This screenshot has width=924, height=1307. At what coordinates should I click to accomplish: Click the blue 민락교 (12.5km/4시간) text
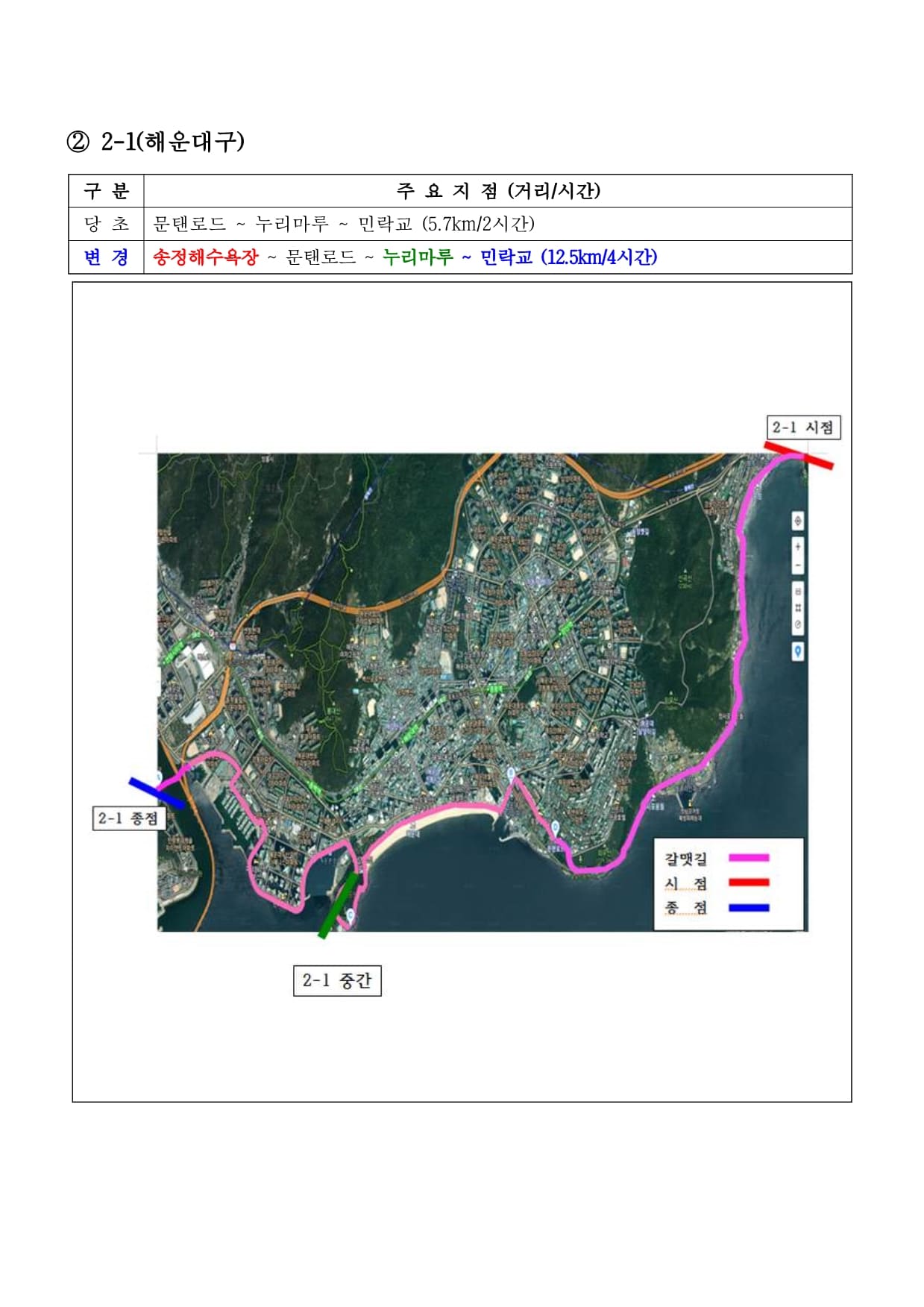(568, 257)
